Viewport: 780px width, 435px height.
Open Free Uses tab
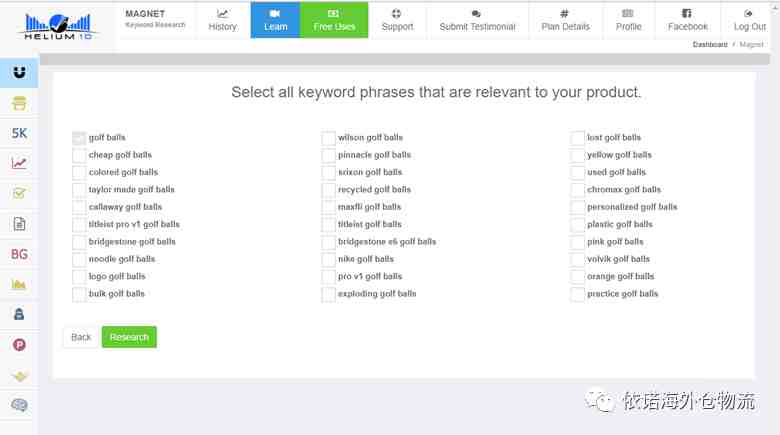334,20
